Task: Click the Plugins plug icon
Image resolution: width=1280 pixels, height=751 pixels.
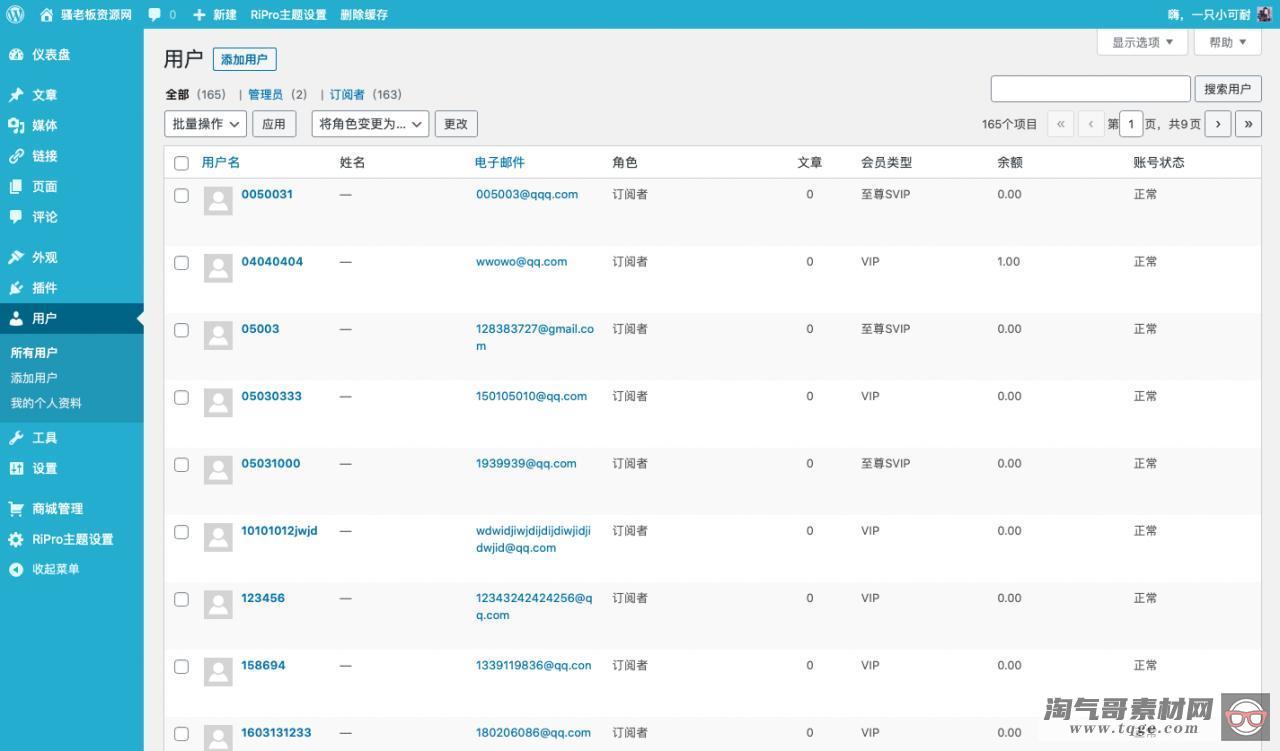Action: click(16, 287)
